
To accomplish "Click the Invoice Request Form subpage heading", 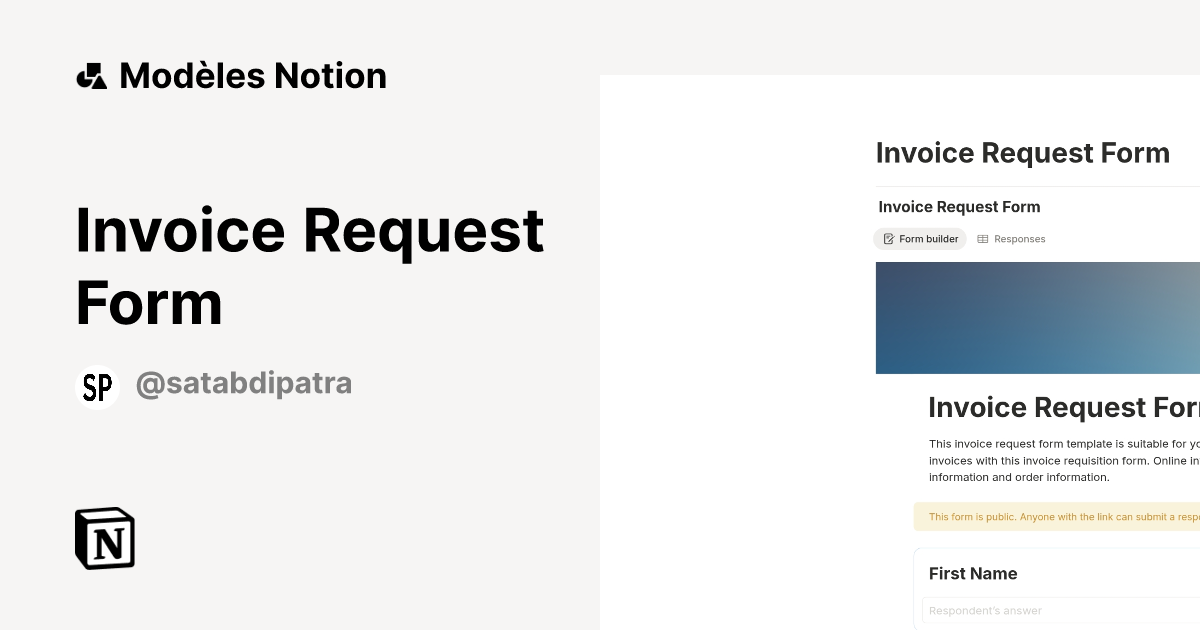I will click(958, 206).
